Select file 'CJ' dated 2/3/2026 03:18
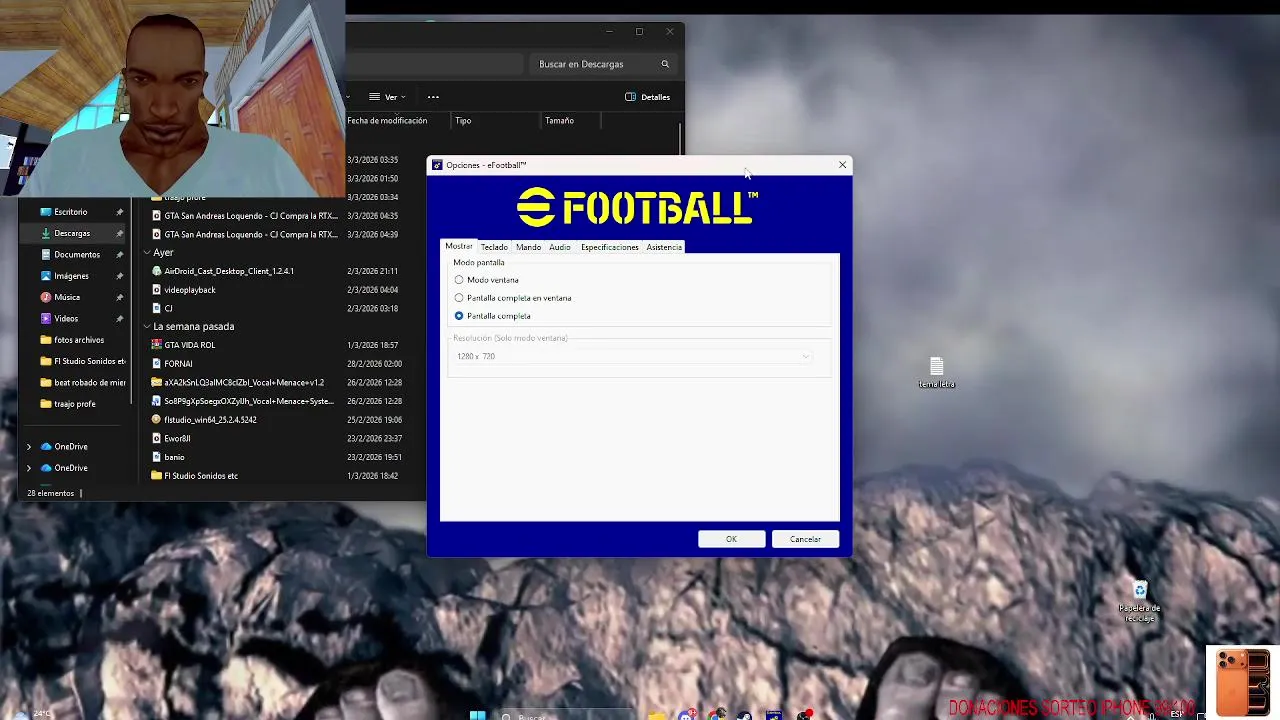The height and width of the screenshot is (720, 1280). pos(168,309)
